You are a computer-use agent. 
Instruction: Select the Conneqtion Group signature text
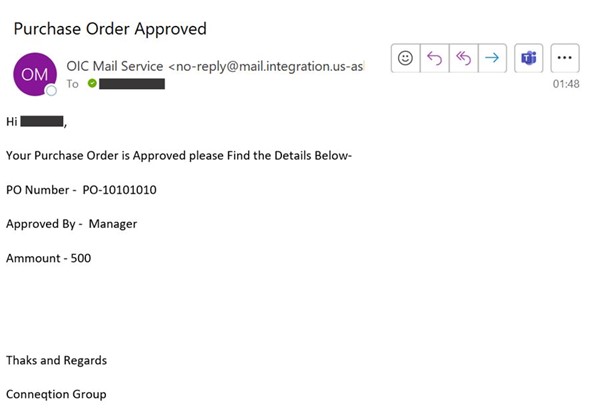(56, 394)
